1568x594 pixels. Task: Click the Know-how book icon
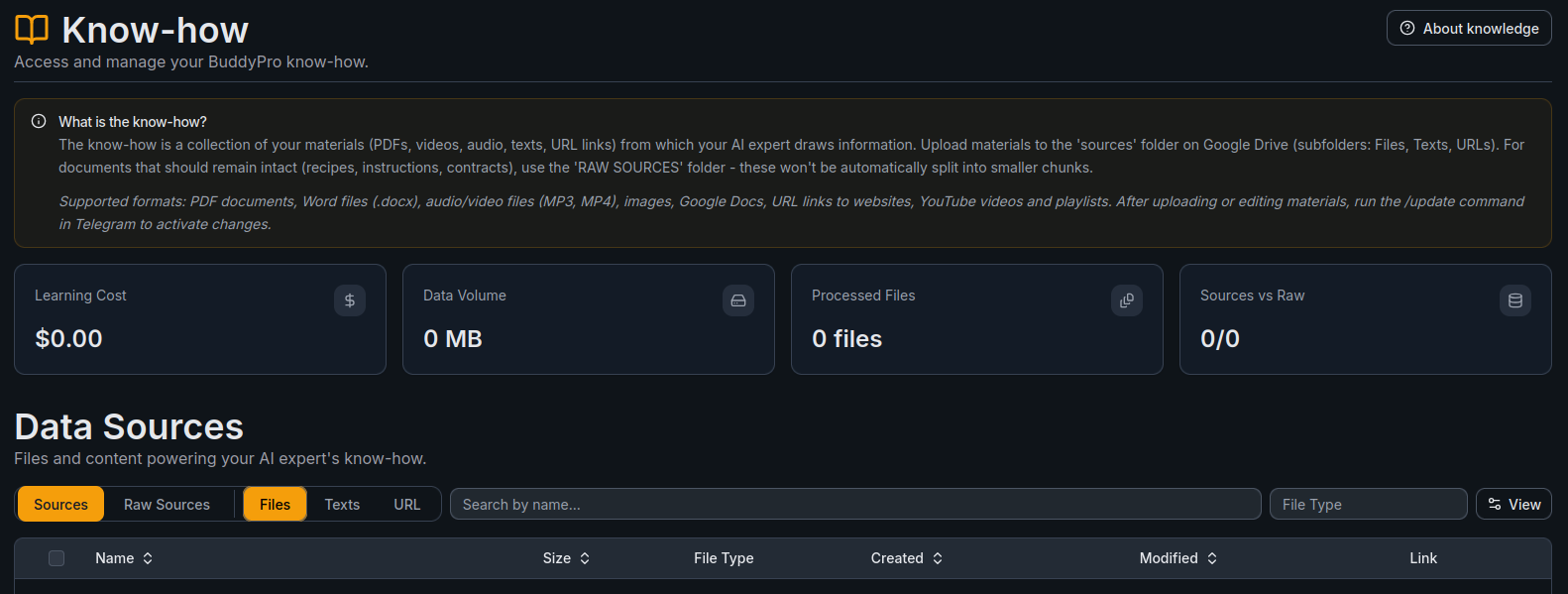pyautogui.click(x=32, y=30)
